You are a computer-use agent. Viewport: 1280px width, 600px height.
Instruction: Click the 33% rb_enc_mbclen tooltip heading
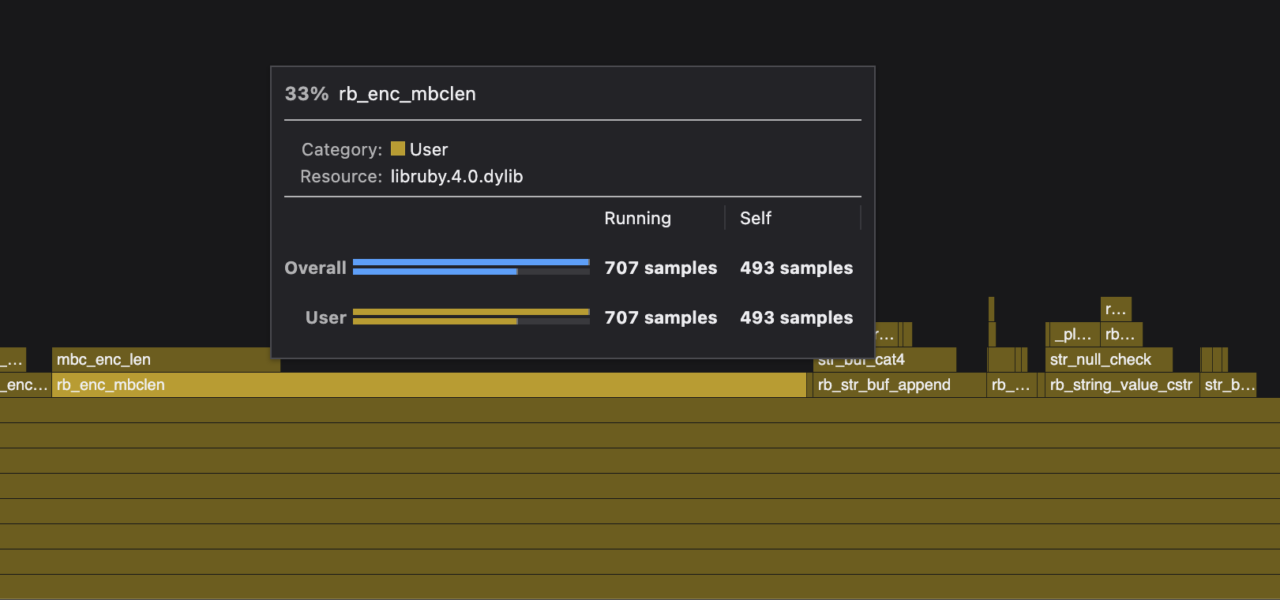point(381,94)
